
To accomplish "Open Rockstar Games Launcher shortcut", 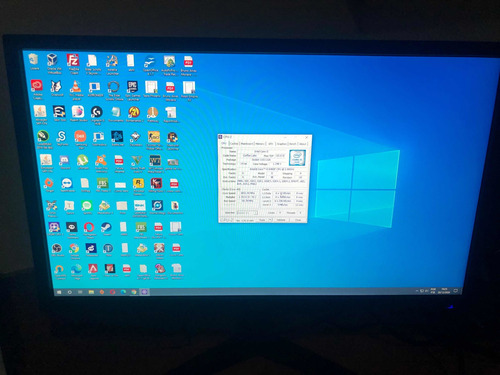I will pyautogui.click(x=138, y=186).
